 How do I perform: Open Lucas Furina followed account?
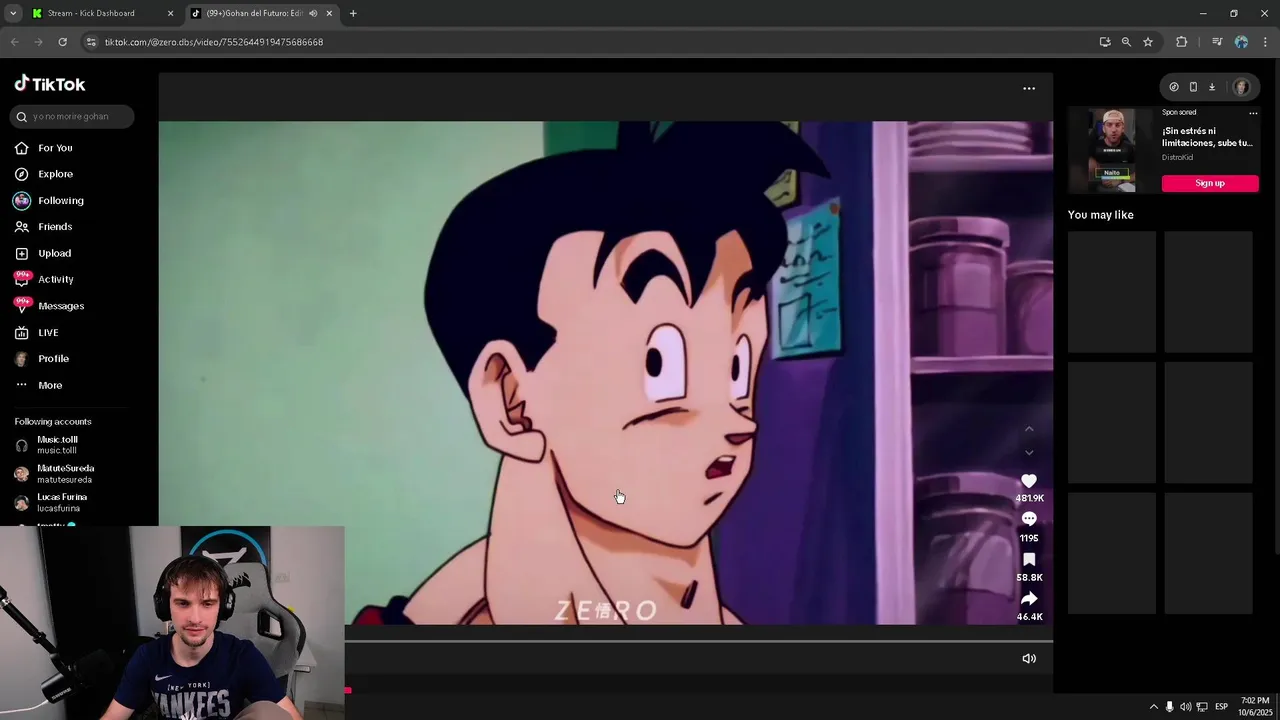pyautogui.click(x=62, y=502)
